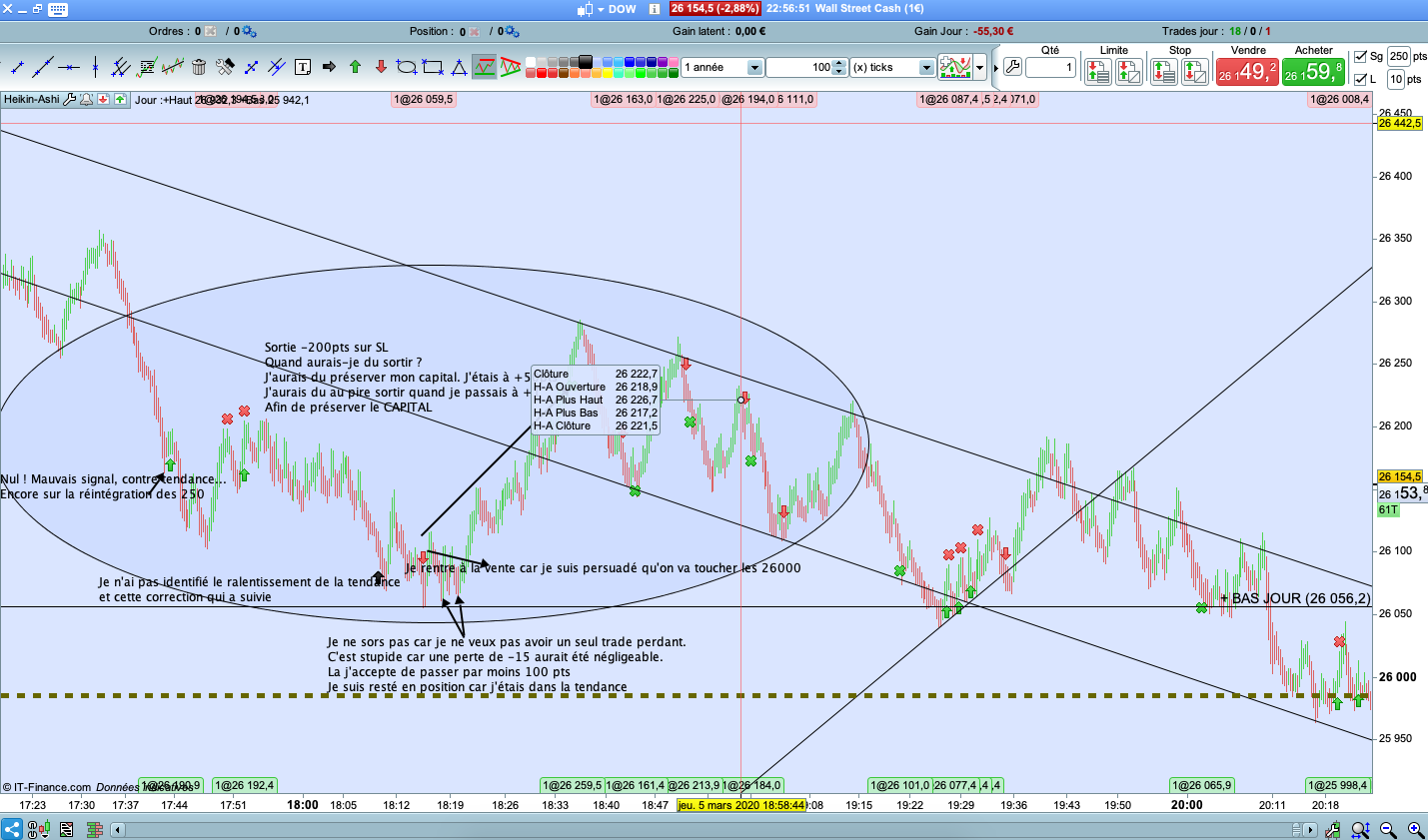Click the Heikin-Ashi label
The image size is (1428, 840).
click(31, 100)
